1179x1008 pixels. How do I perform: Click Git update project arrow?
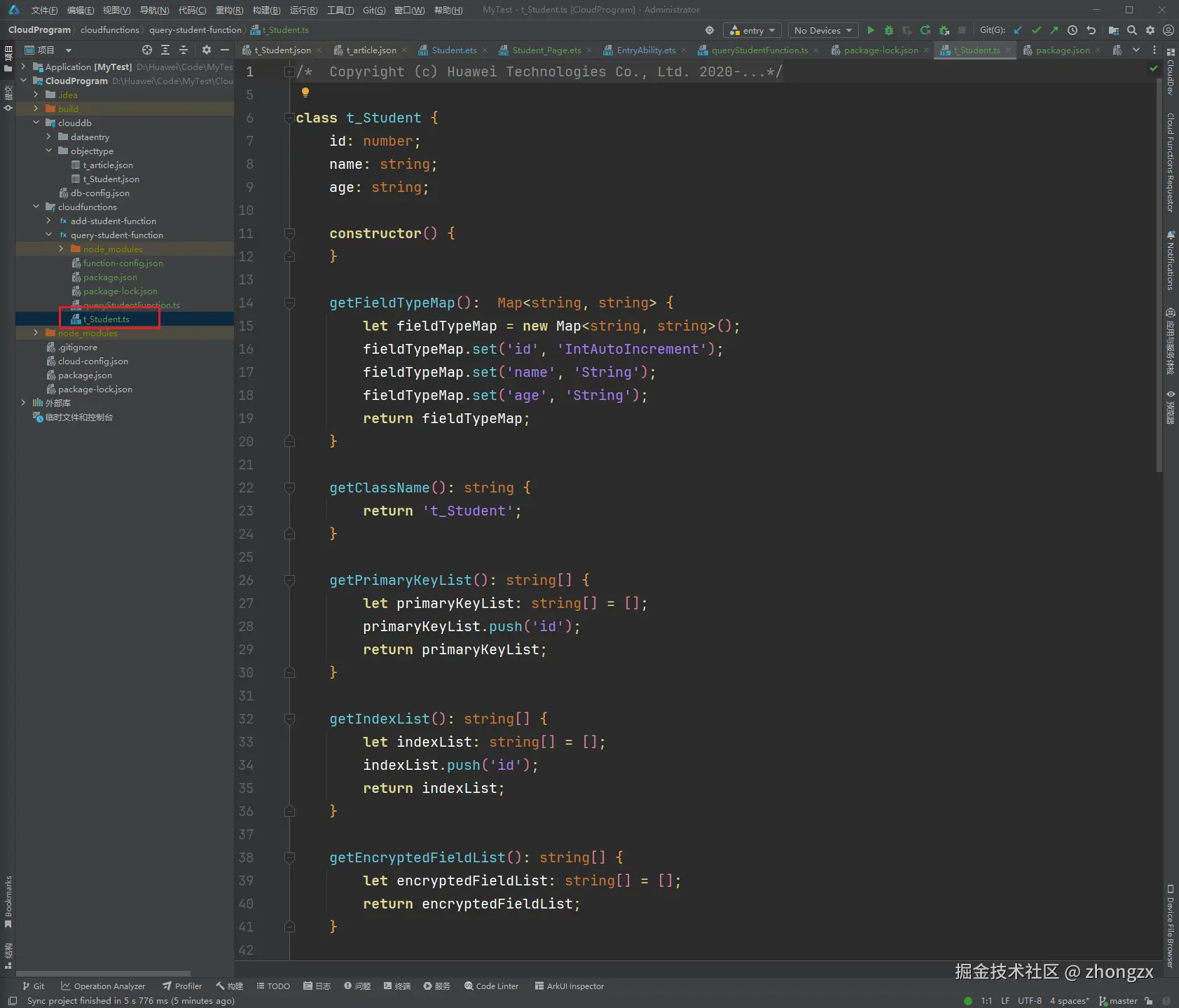pos(1018,30)
